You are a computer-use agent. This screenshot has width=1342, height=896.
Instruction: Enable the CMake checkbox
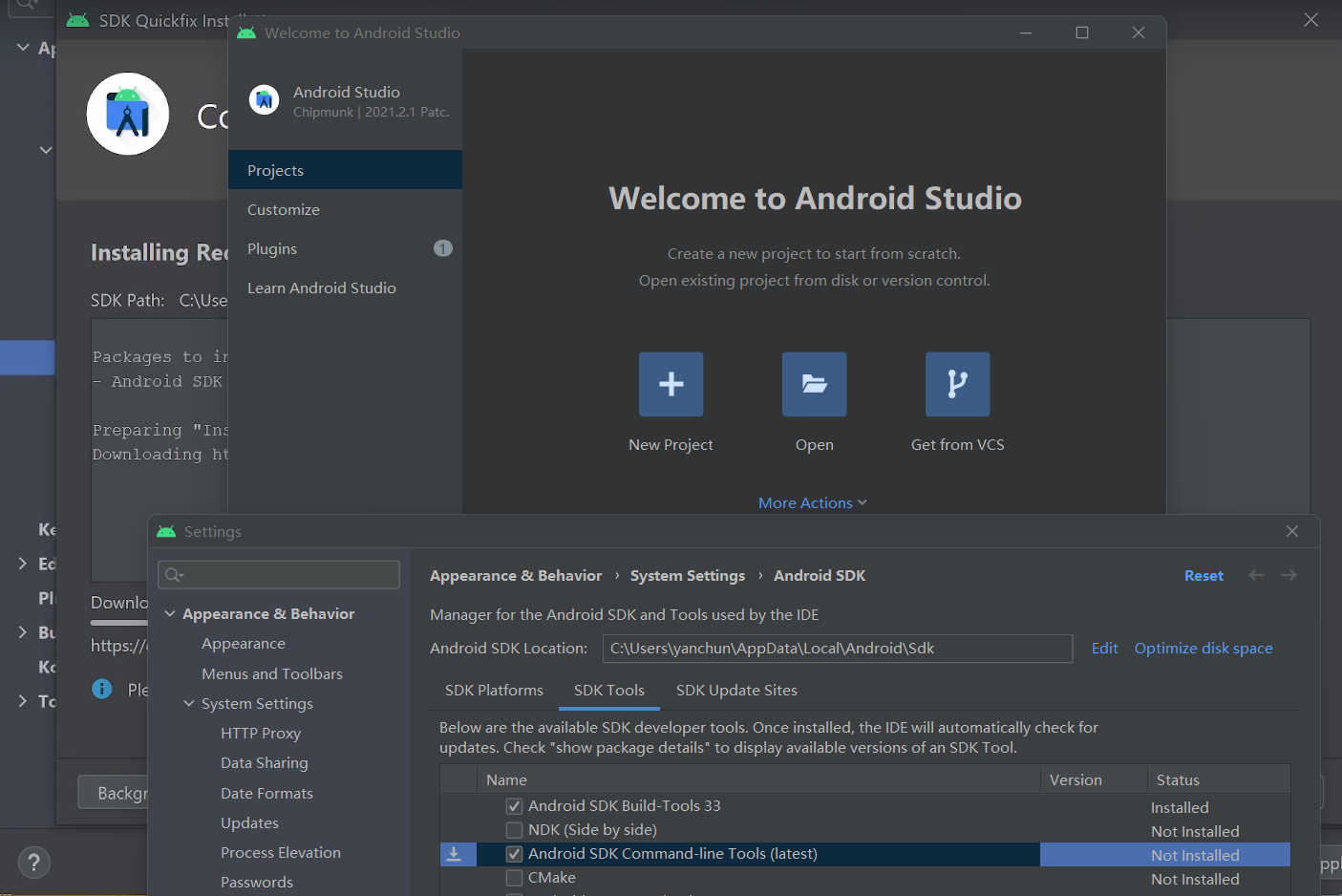tap(514, 878)
